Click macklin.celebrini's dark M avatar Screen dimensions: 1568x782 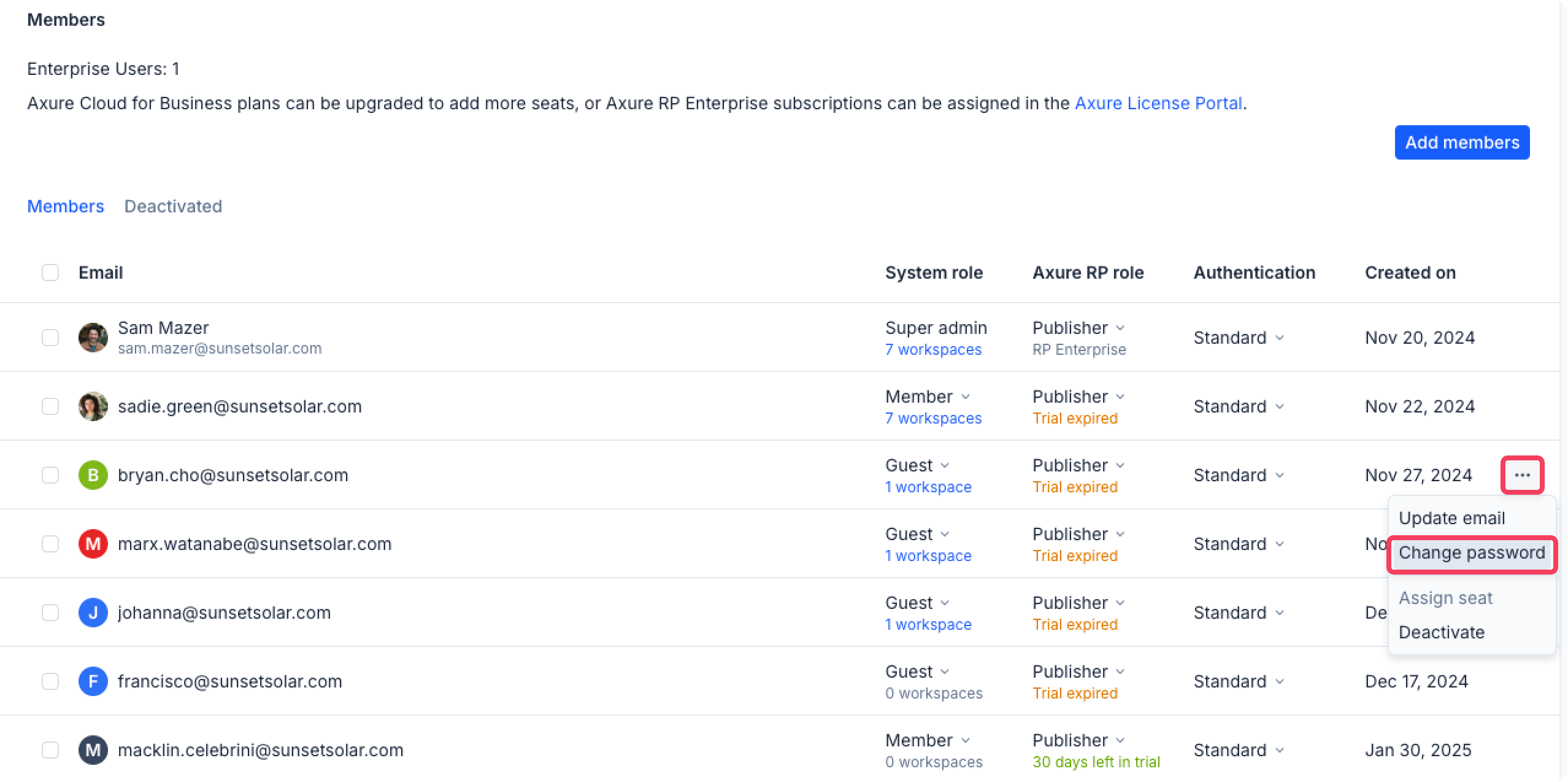point(93,750)
